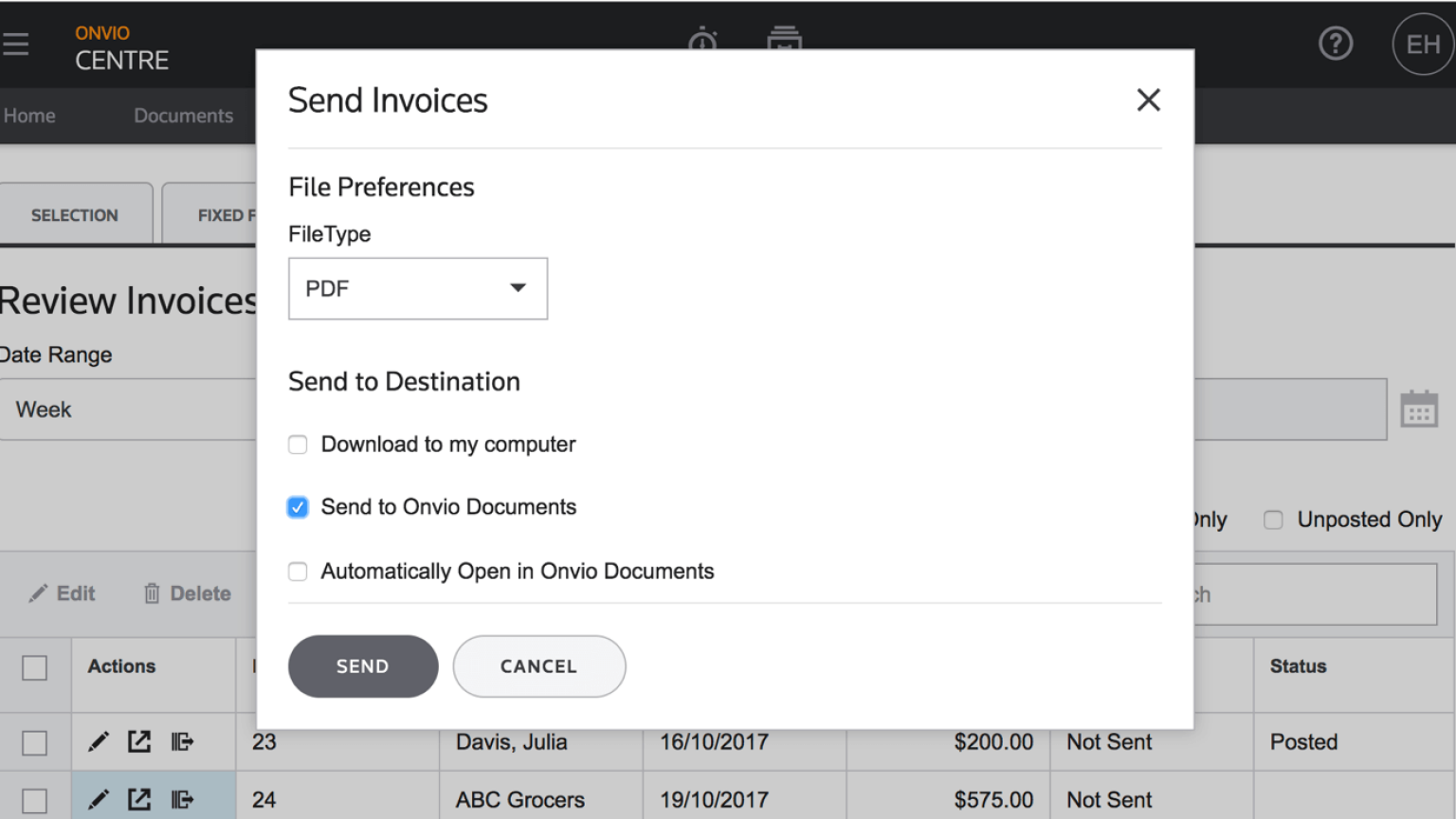
Task: Check the Unposted Only filter
Action: pos(1272,519)
